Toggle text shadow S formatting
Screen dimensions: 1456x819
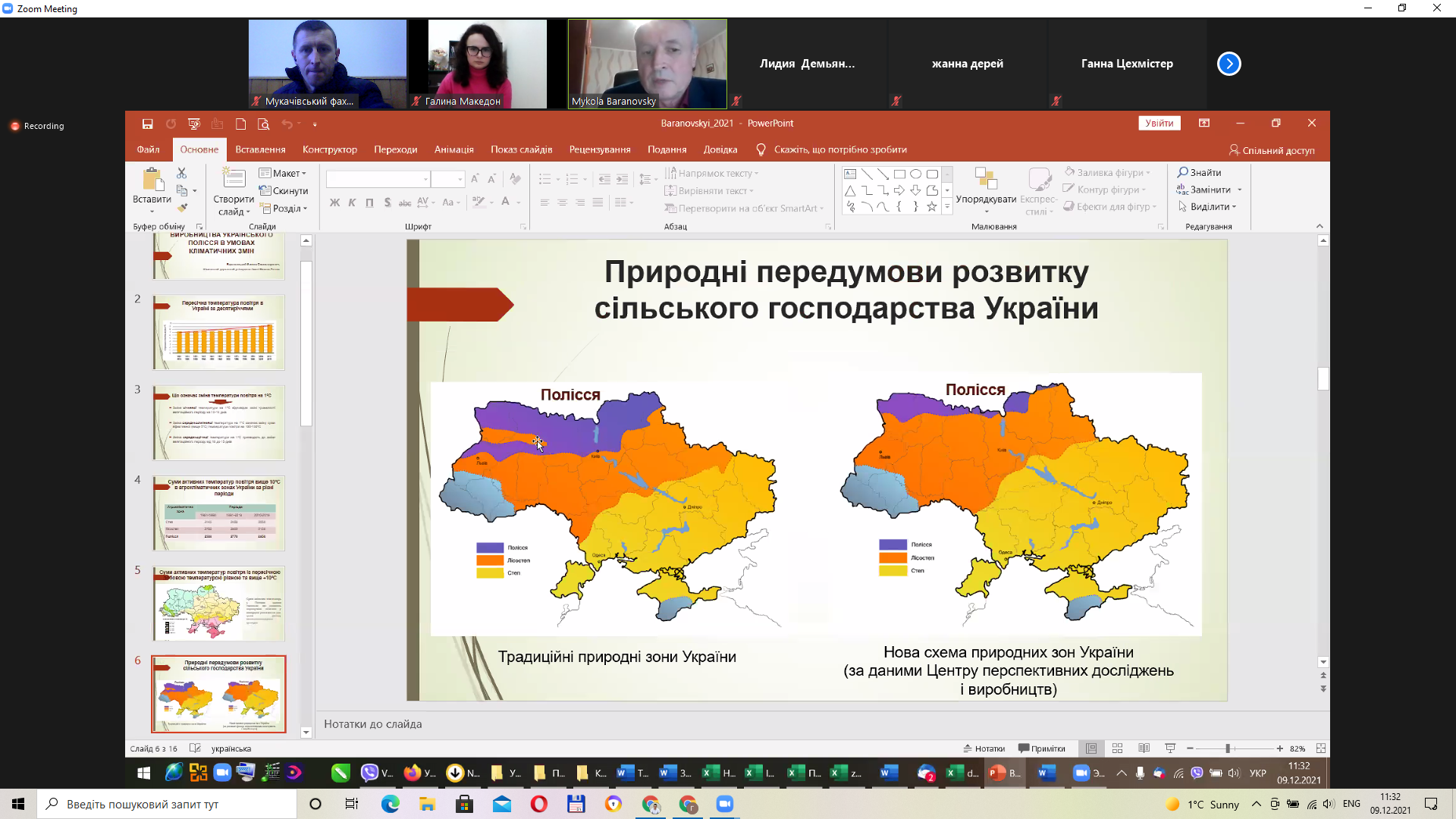click(x=388, y=202)
